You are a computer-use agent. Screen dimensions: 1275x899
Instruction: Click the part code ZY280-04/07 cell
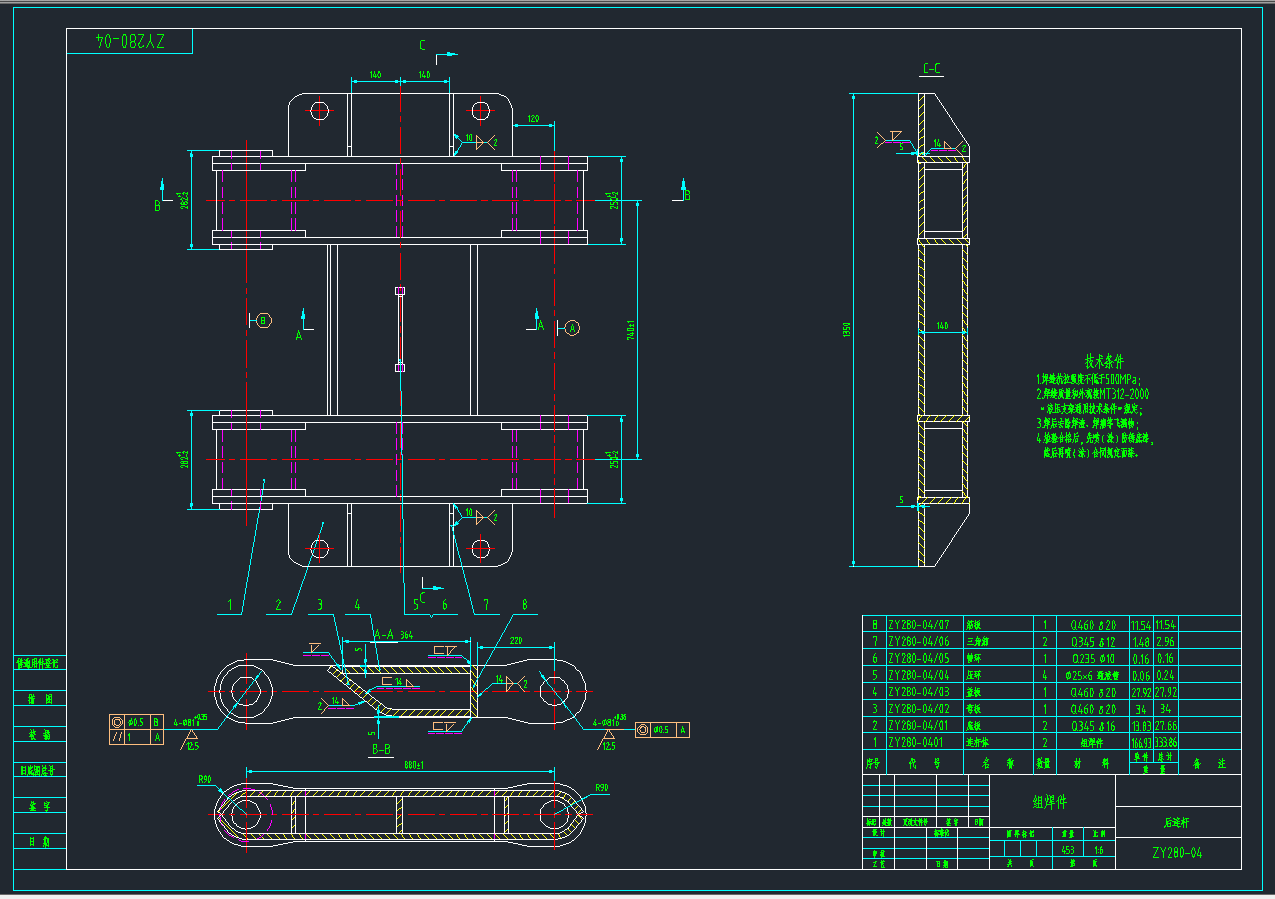[x=924, y=624]
